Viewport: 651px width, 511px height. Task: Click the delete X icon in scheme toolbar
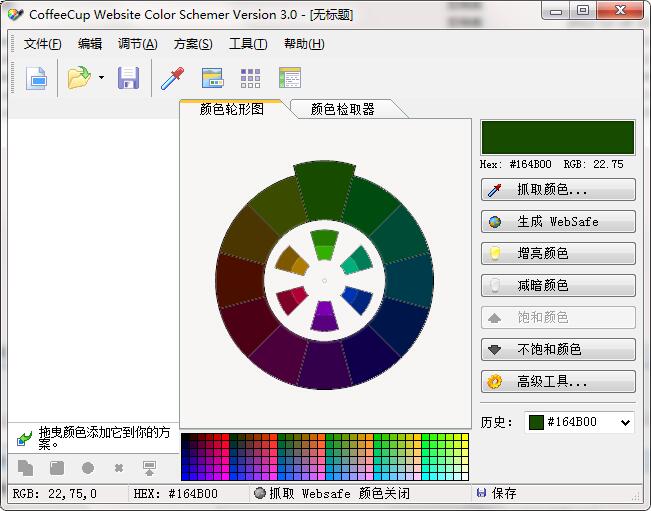pyautogui.click(x=119, y=468)
